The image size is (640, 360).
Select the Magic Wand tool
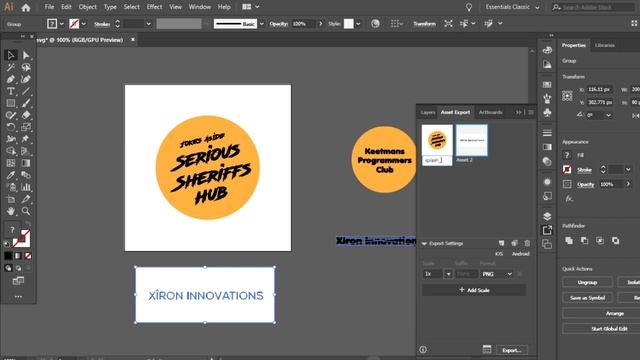click(11, 67)
